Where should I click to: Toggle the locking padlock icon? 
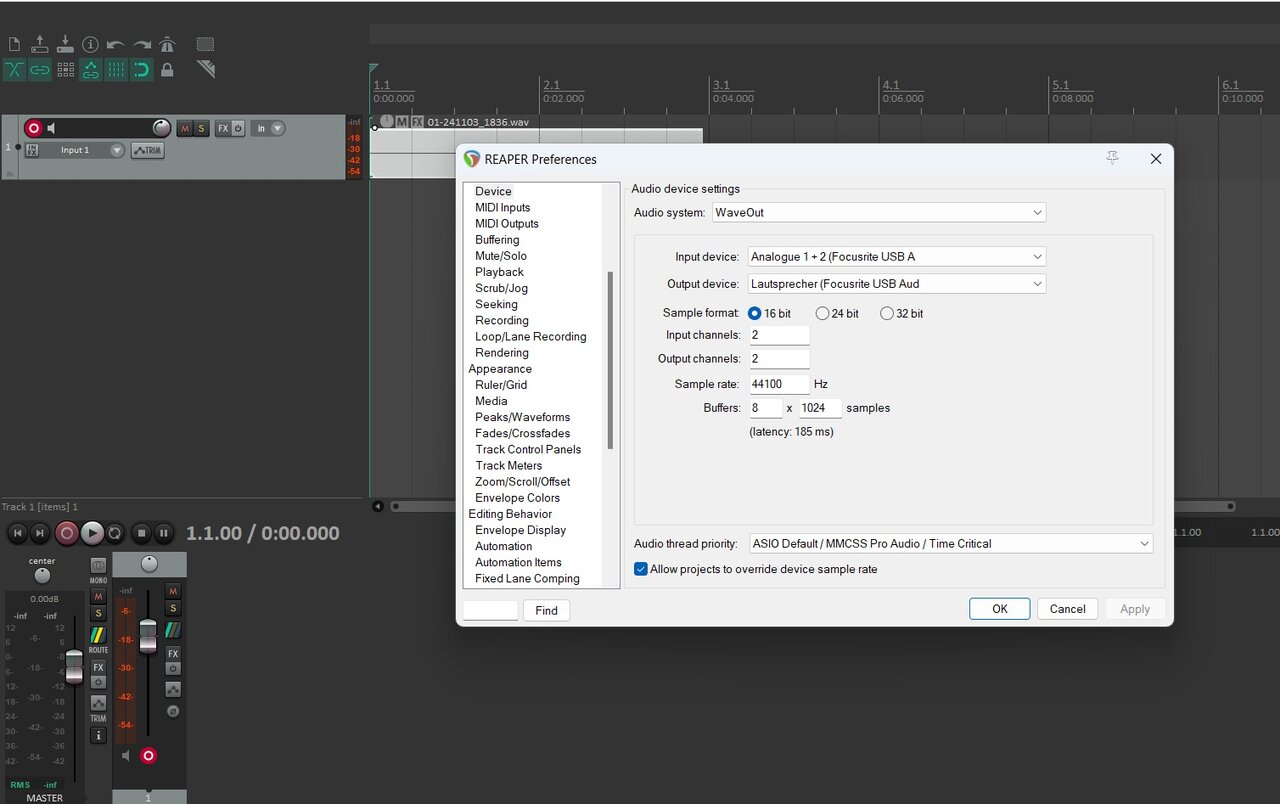point(167,70)
